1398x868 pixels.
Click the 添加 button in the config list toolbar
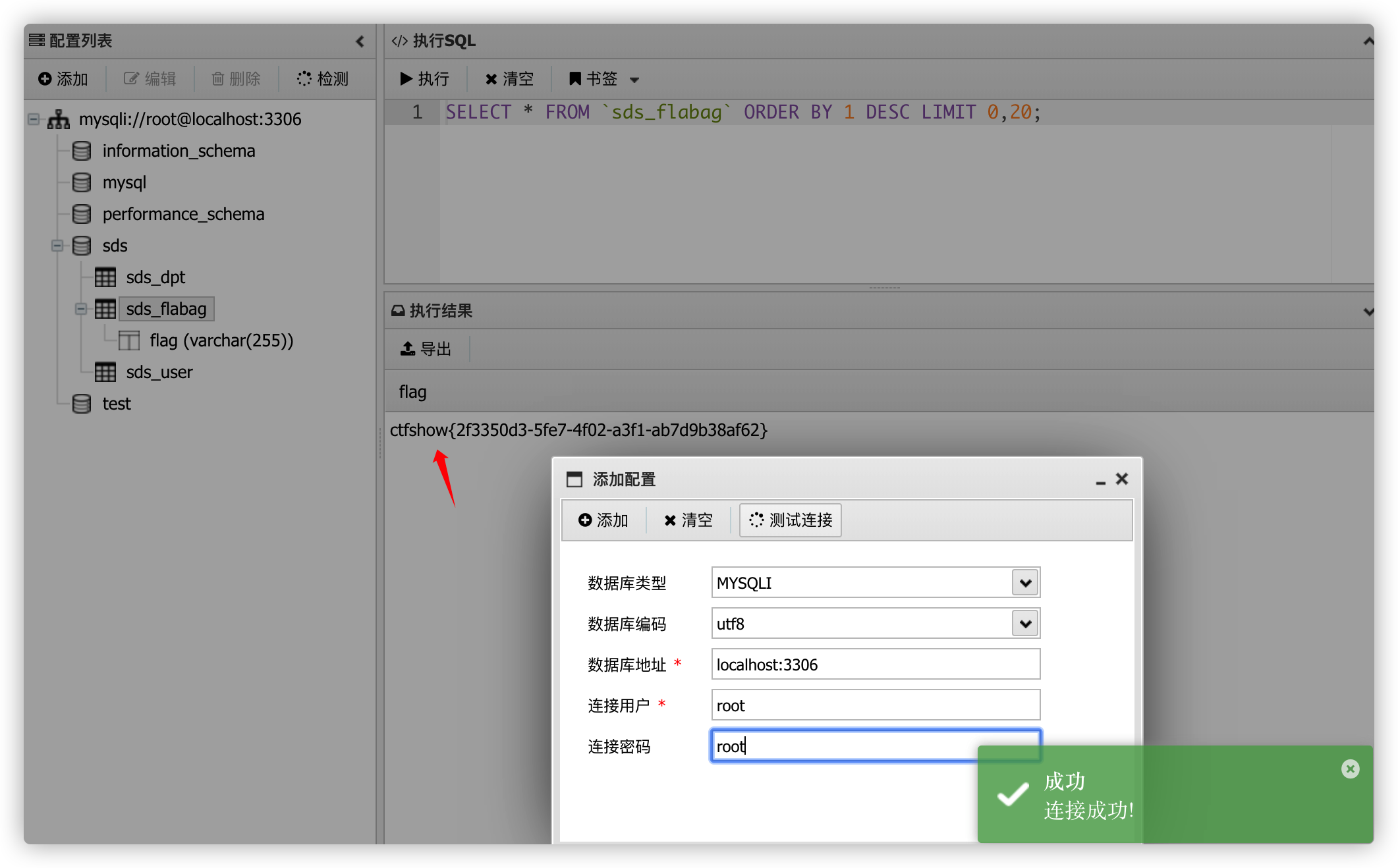click(63, 79)
